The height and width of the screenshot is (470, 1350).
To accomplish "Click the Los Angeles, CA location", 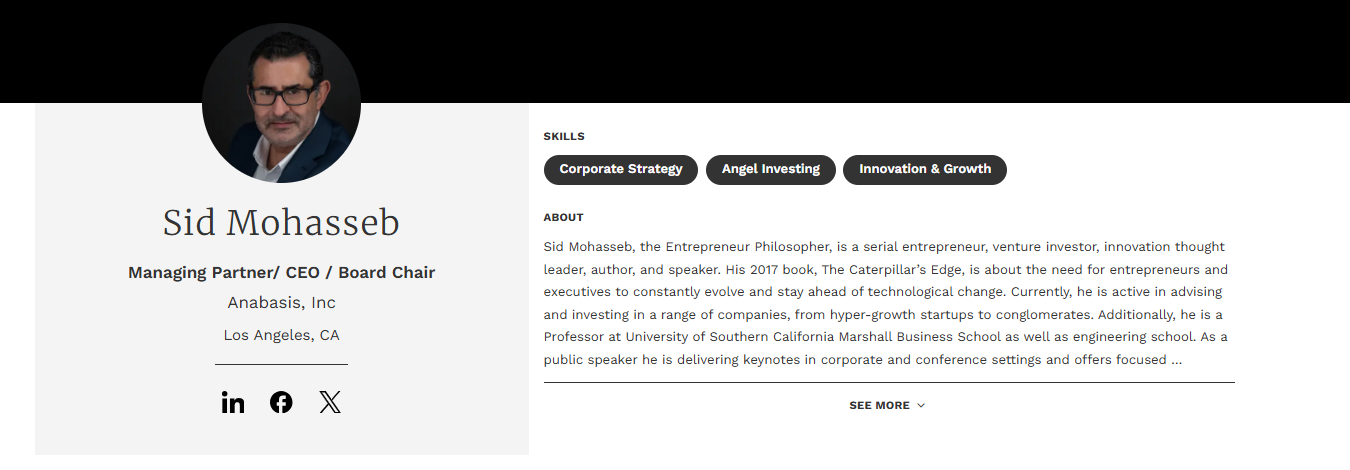I will pos(281,335).
